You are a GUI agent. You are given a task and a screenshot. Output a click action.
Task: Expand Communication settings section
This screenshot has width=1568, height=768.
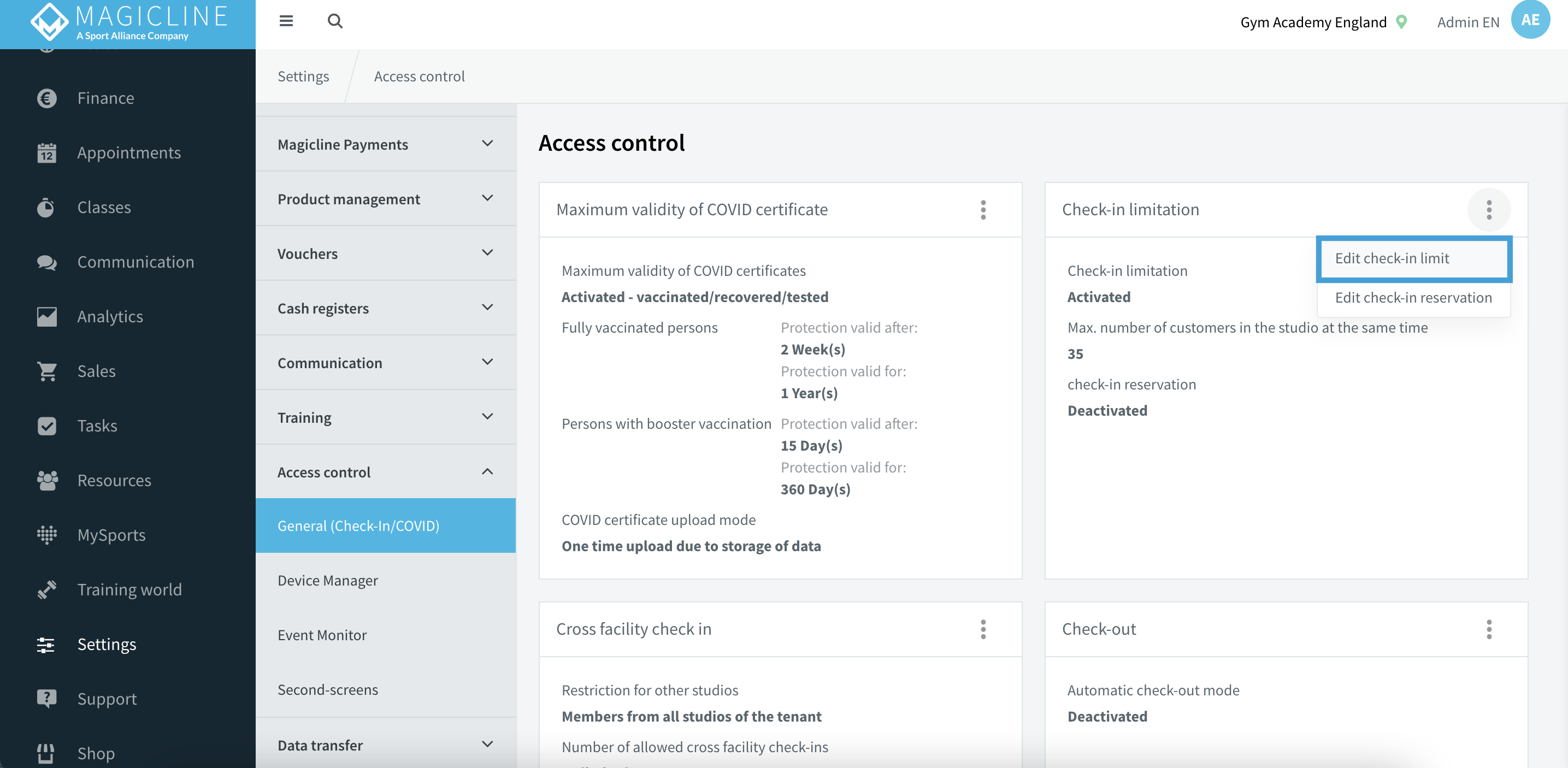[x=386, y=363]
